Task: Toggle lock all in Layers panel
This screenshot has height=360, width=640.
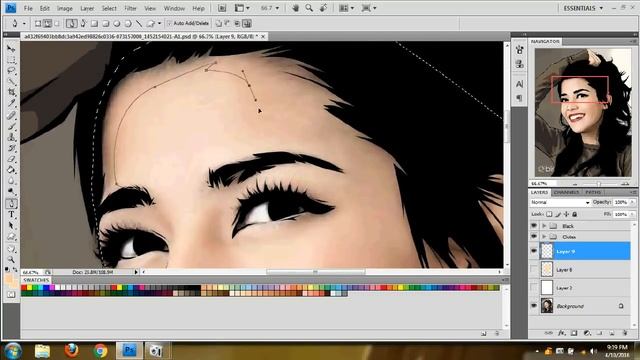Action: tap(575, 214)
